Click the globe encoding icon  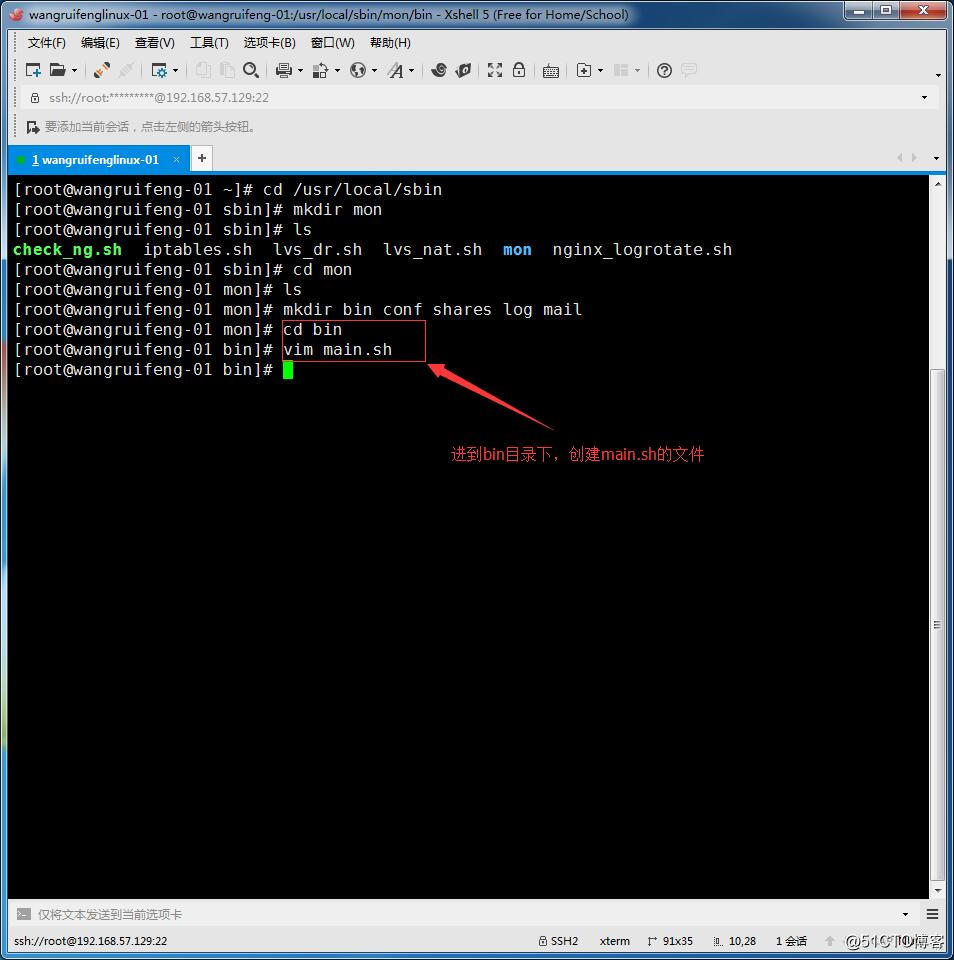(x=358, y=70)
